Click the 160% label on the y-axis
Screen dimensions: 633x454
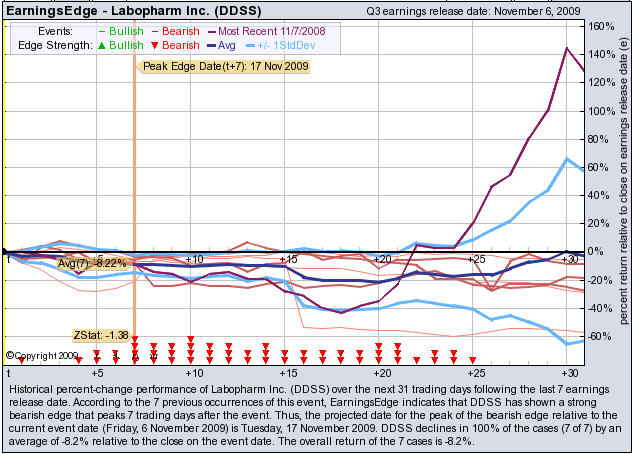602,26
